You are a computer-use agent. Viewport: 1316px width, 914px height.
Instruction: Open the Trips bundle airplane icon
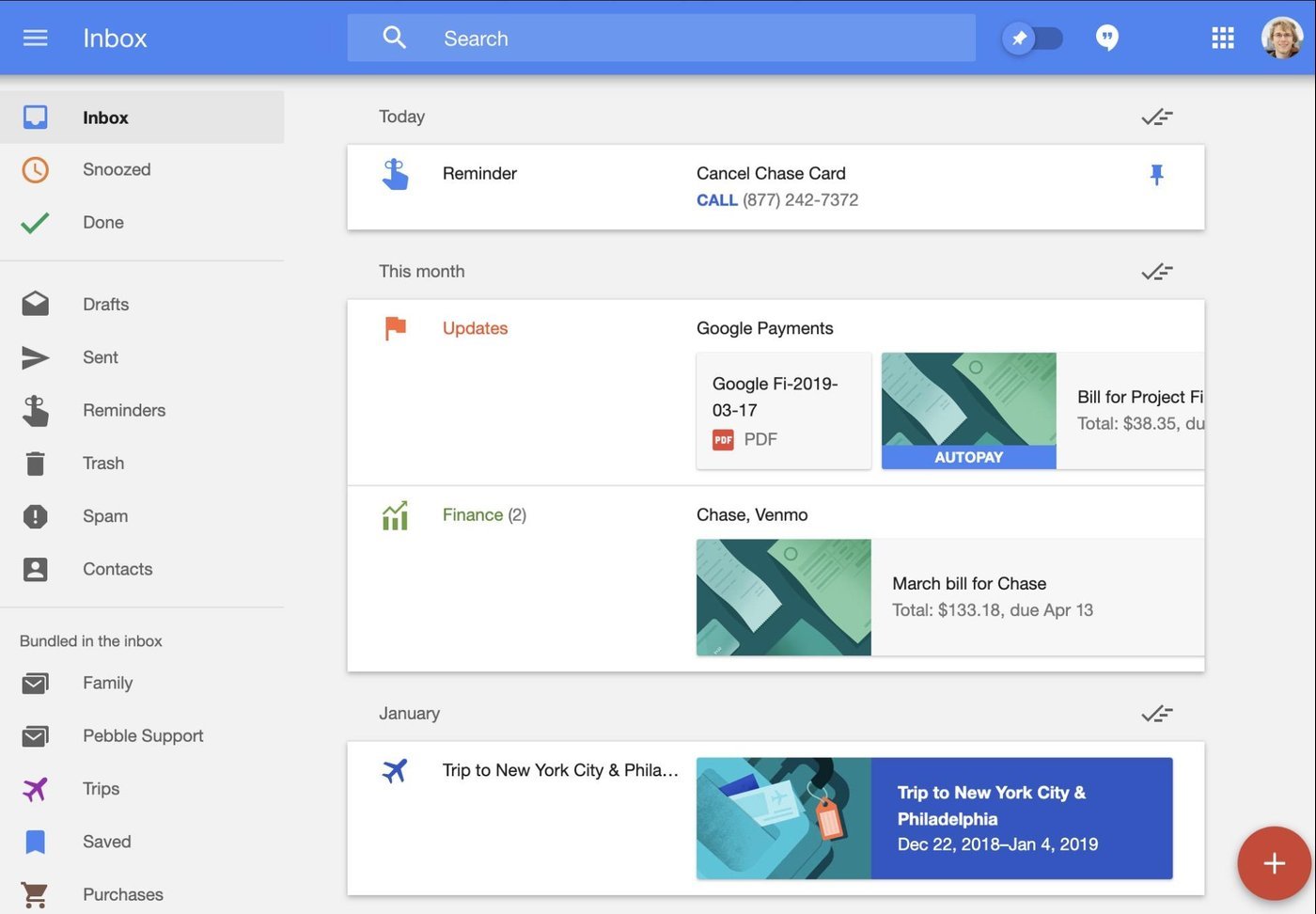point(35,789)
